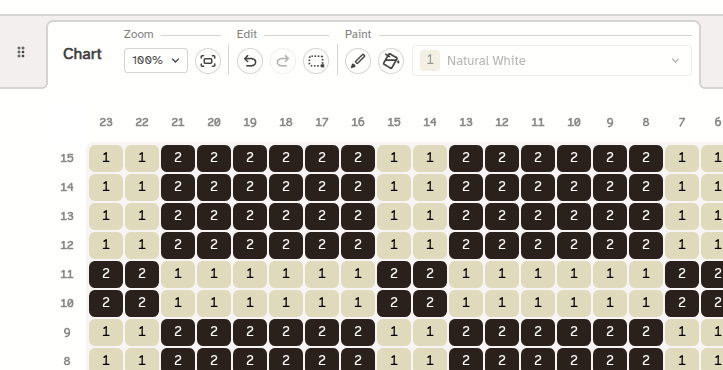The height and width of the screenshot is (370, 723).
Task: Undo the last edit
Action: [x=250, y=61]
